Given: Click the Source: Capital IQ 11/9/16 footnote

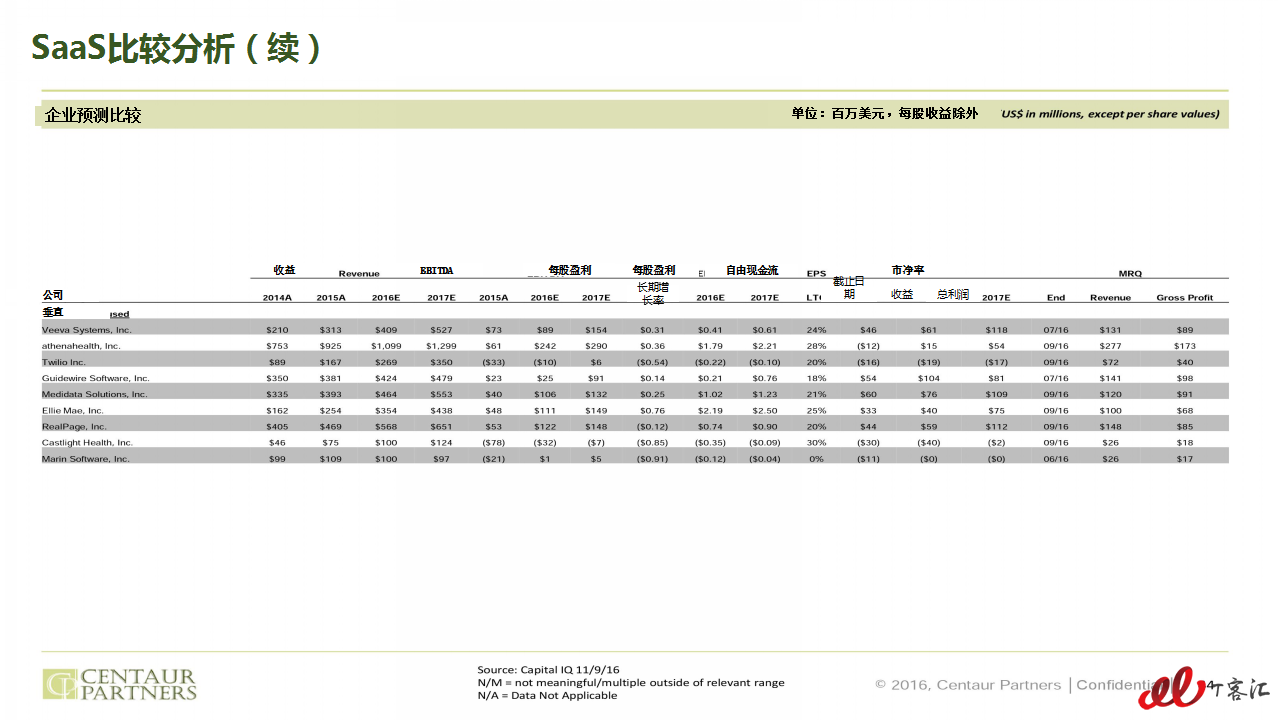Looking at the screenshot, I should coord(548,670).
